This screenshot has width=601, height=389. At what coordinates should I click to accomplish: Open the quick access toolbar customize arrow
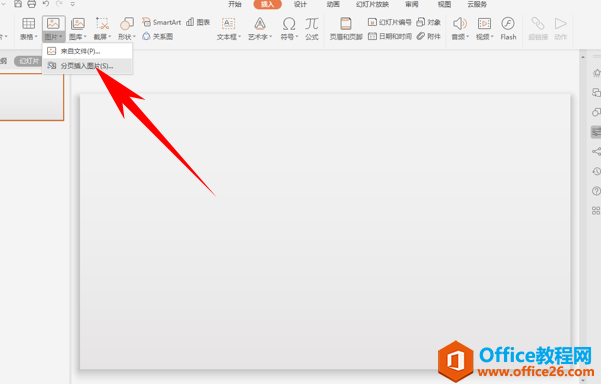pyautogui.click(x=72, y=4)
